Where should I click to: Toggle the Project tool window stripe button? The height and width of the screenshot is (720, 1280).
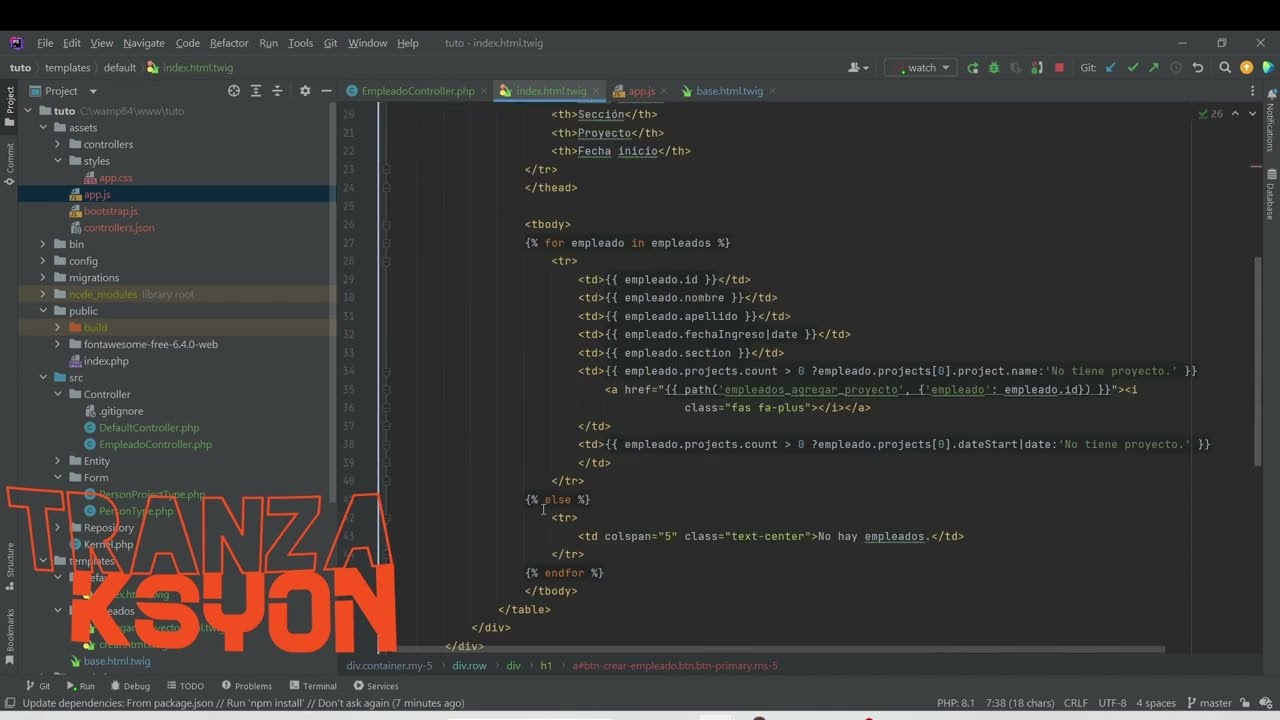[10, 107]
